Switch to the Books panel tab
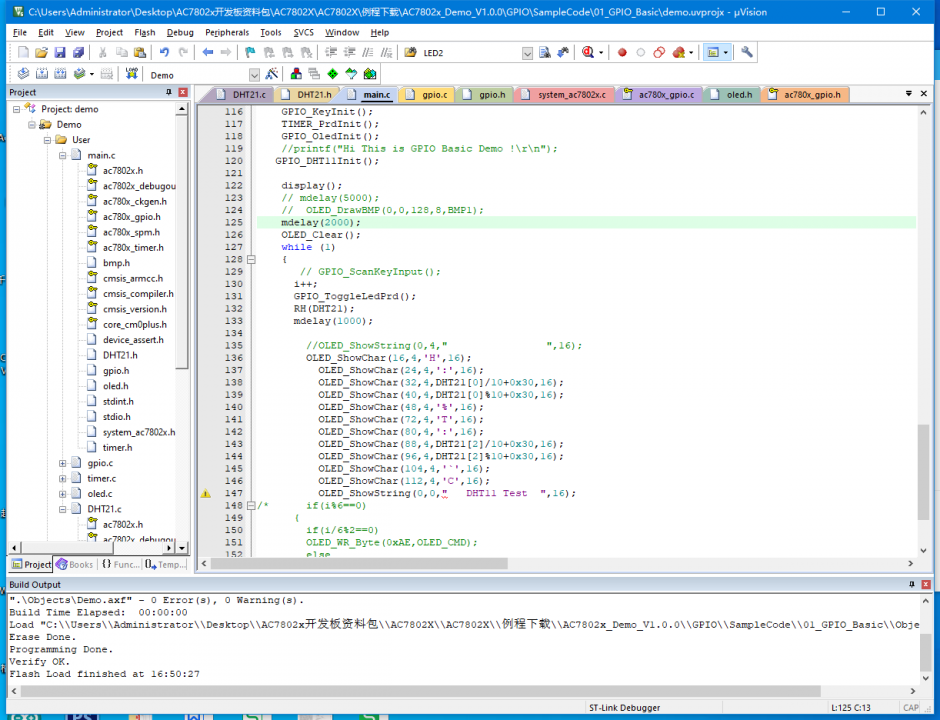 [x=75, y=564]
